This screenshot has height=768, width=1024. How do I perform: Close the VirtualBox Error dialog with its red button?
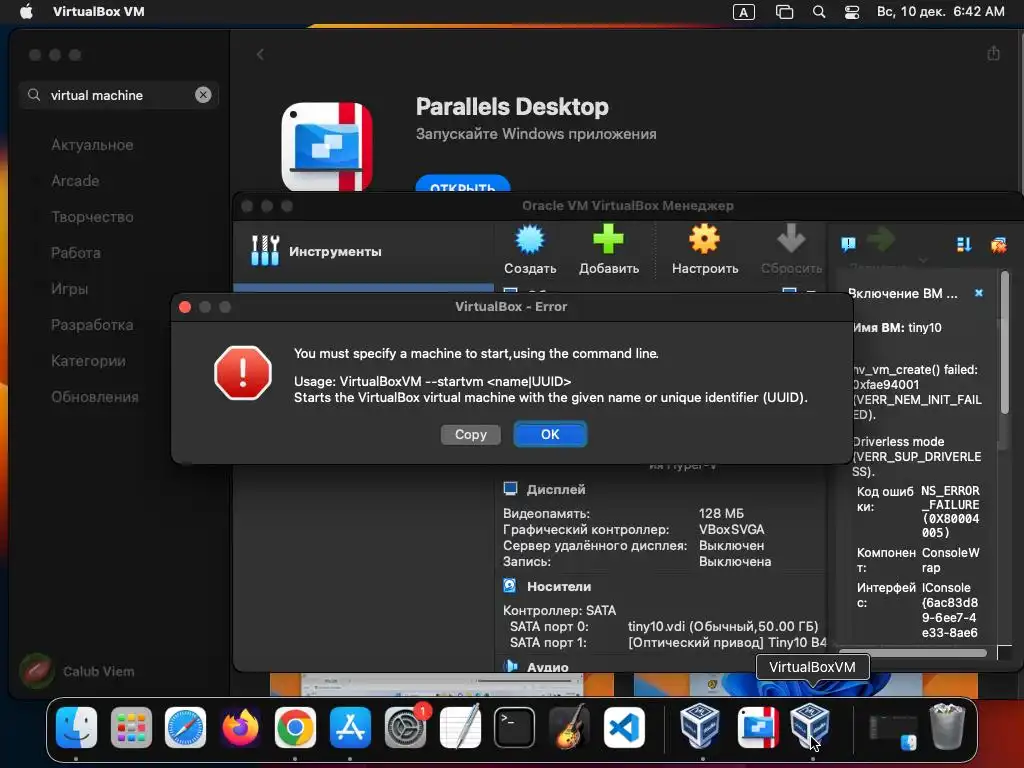(x=185, y=307)
